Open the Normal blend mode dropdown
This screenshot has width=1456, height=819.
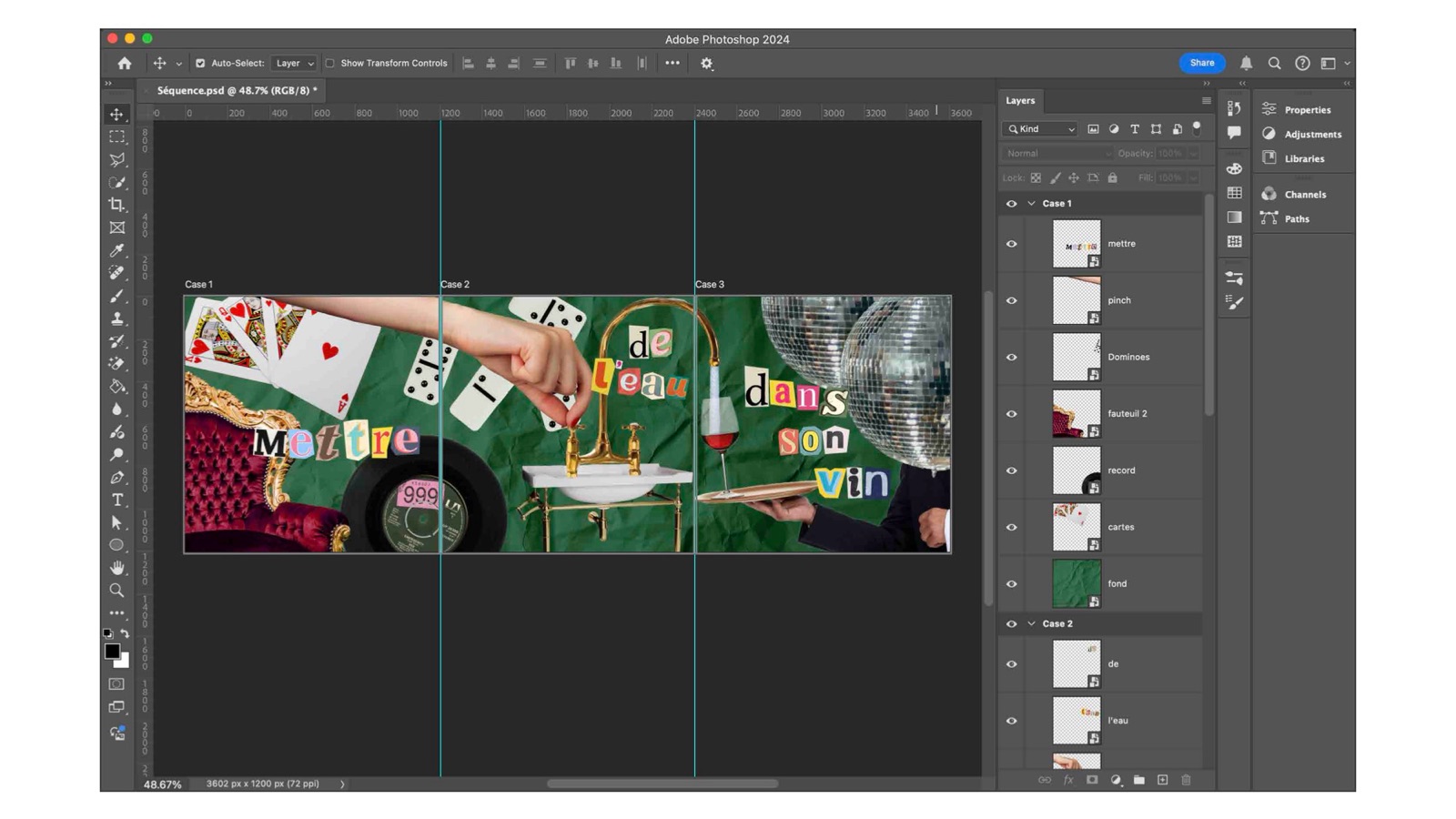[x=1057, y=154]
